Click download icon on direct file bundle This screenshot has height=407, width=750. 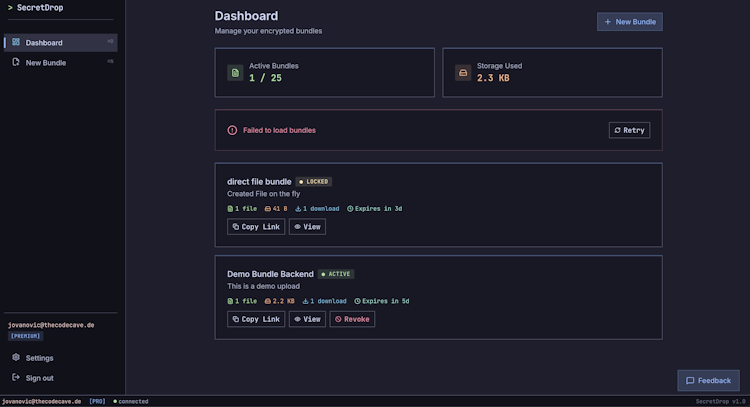tap(298, 209)
